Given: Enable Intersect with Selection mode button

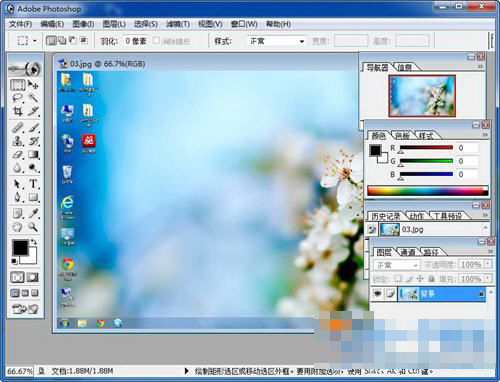Looking at the screenshot, I should click(83, 41).
